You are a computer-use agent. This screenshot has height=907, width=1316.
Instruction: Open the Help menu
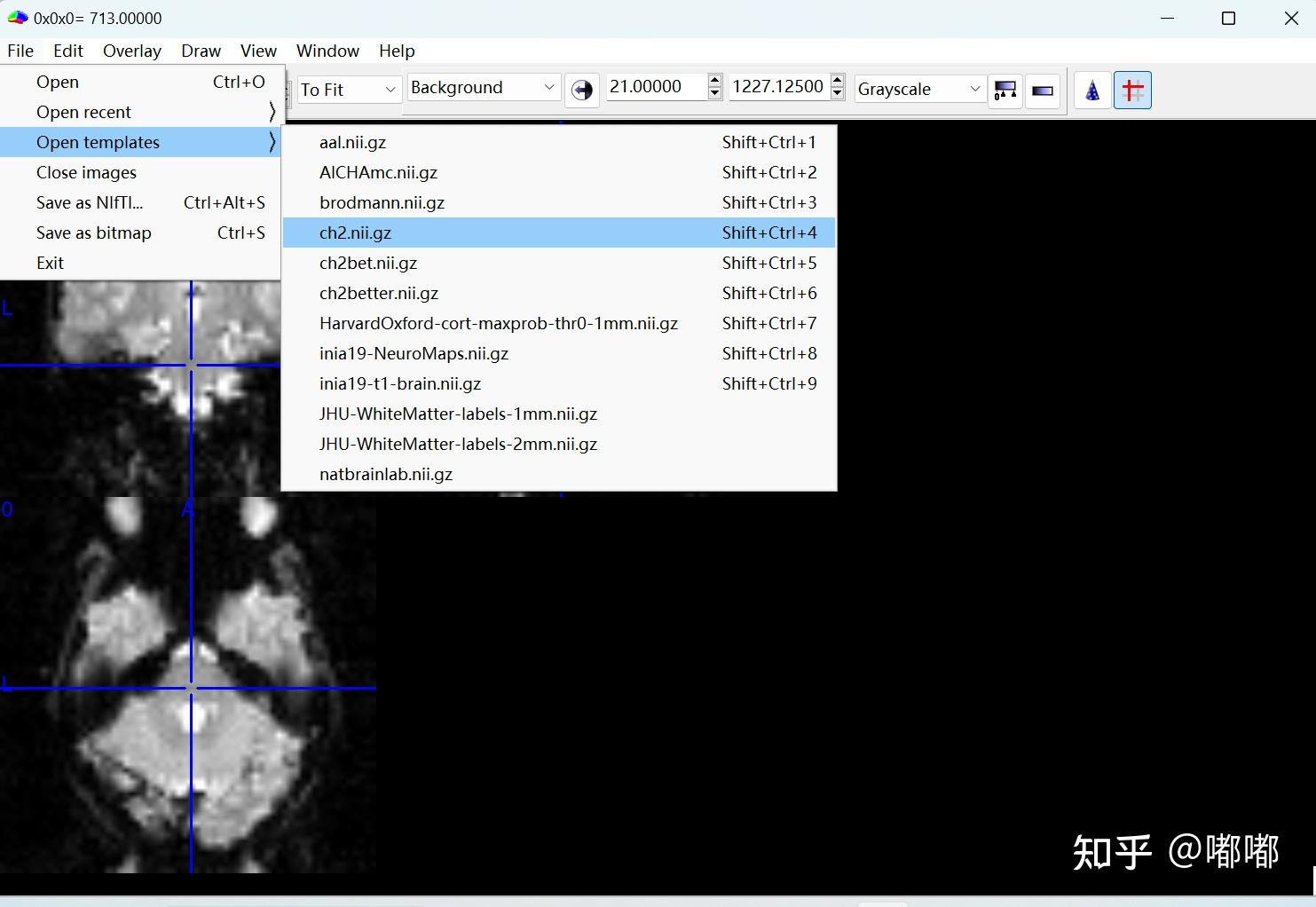397,51
